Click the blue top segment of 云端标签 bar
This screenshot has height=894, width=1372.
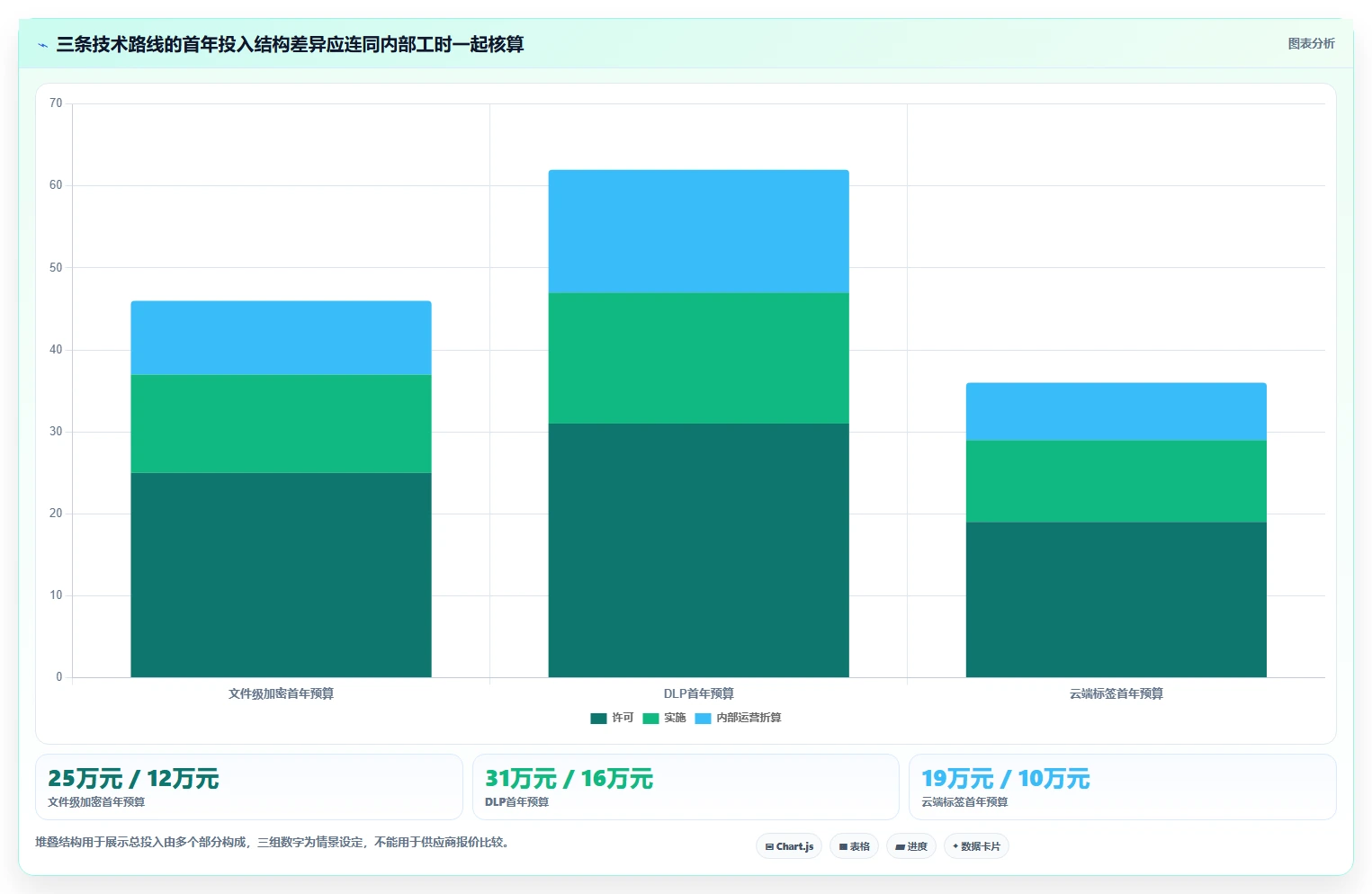click(1116, 412)
